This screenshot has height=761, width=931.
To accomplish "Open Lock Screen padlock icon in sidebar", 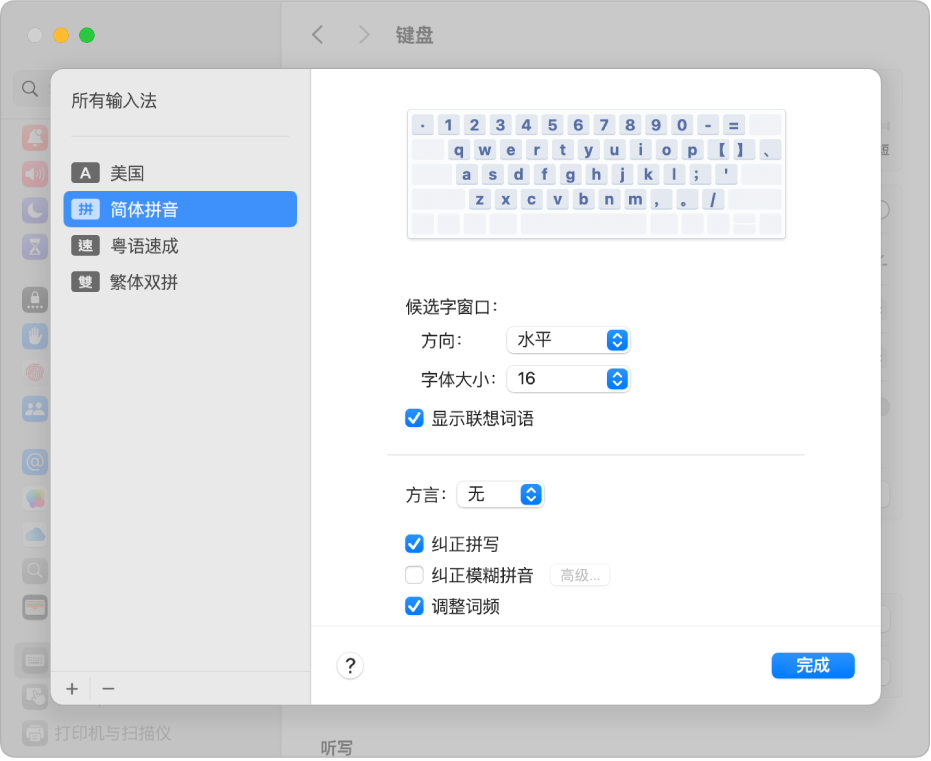I will [35, 300].
